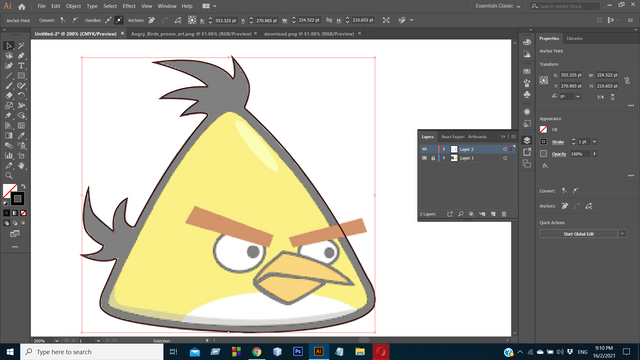This screenshot has width=640, height=360.
Task: Toggle lock on Layer 1
Action: click(x=433, y=158)
